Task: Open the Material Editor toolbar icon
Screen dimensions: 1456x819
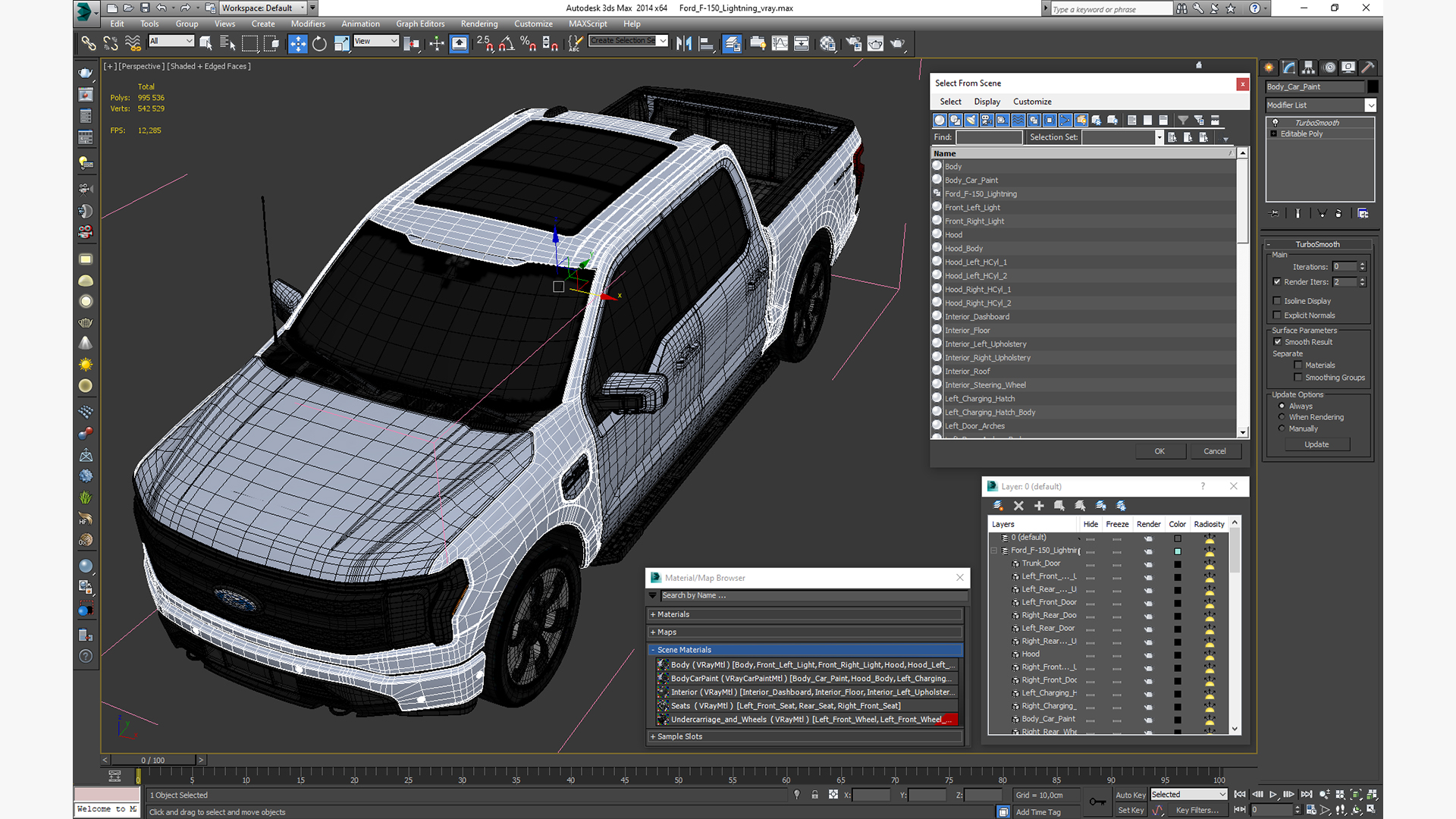Action: click(x=827, y=43)
